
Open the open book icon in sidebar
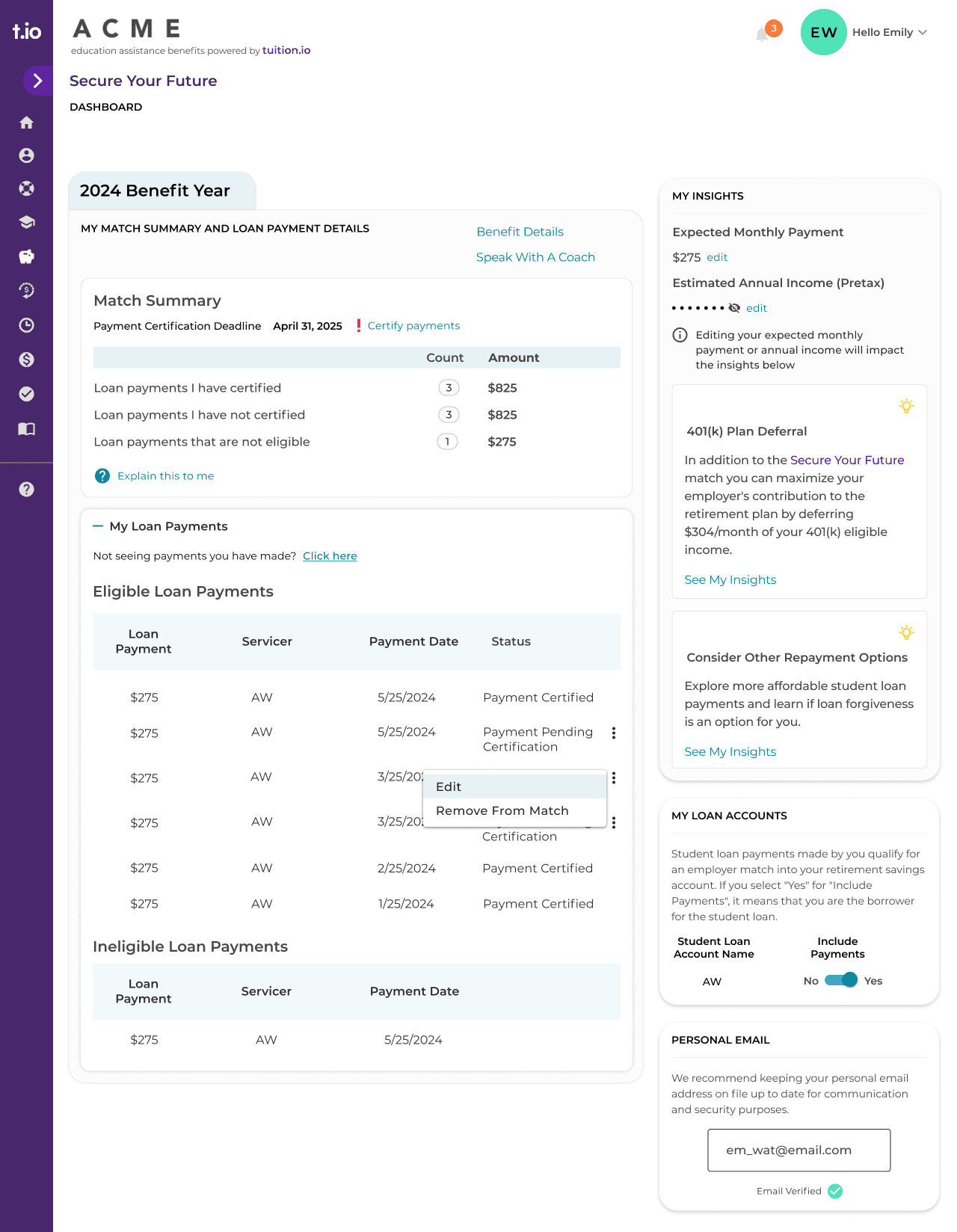(x=27, y=429)
